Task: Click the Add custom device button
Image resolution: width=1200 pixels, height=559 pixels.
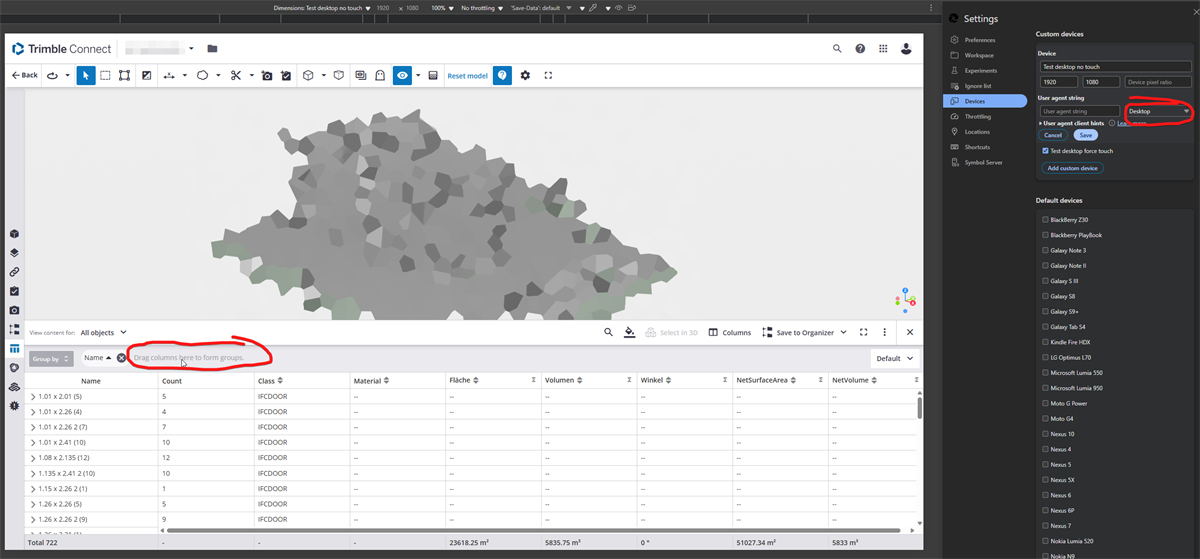Action: tap(1072, 168)
